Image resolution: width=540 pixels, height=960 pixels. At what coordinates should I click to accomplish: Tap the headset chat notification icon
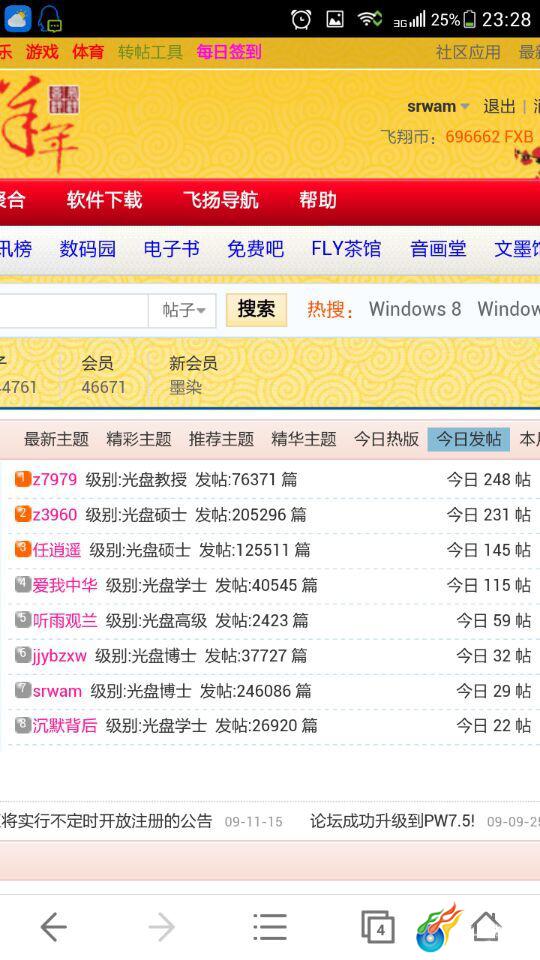point(50,19)
